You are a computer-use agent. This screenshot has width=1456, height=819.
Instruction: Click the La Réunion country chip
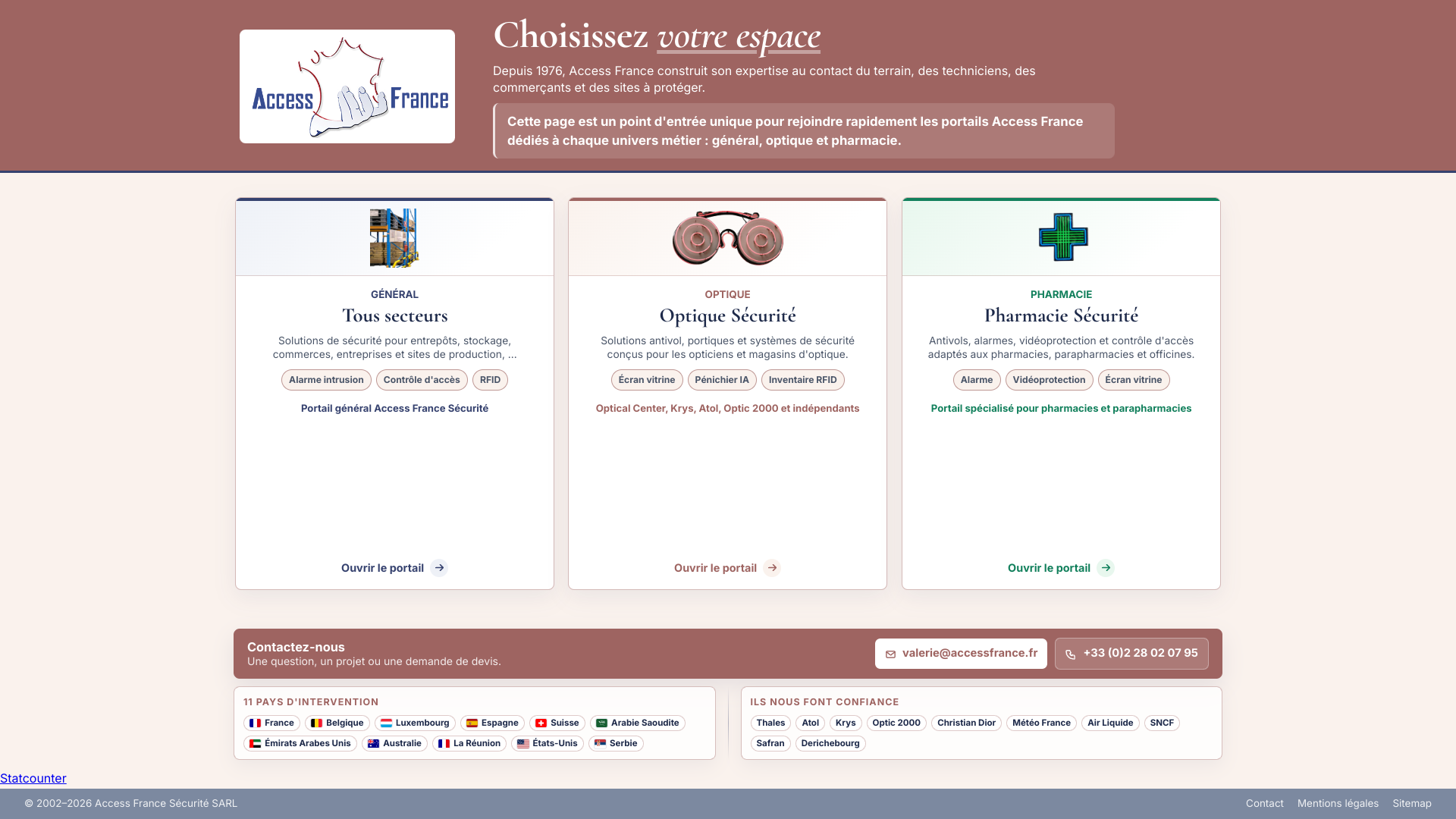pyautogui.click(x=469, y=744)
